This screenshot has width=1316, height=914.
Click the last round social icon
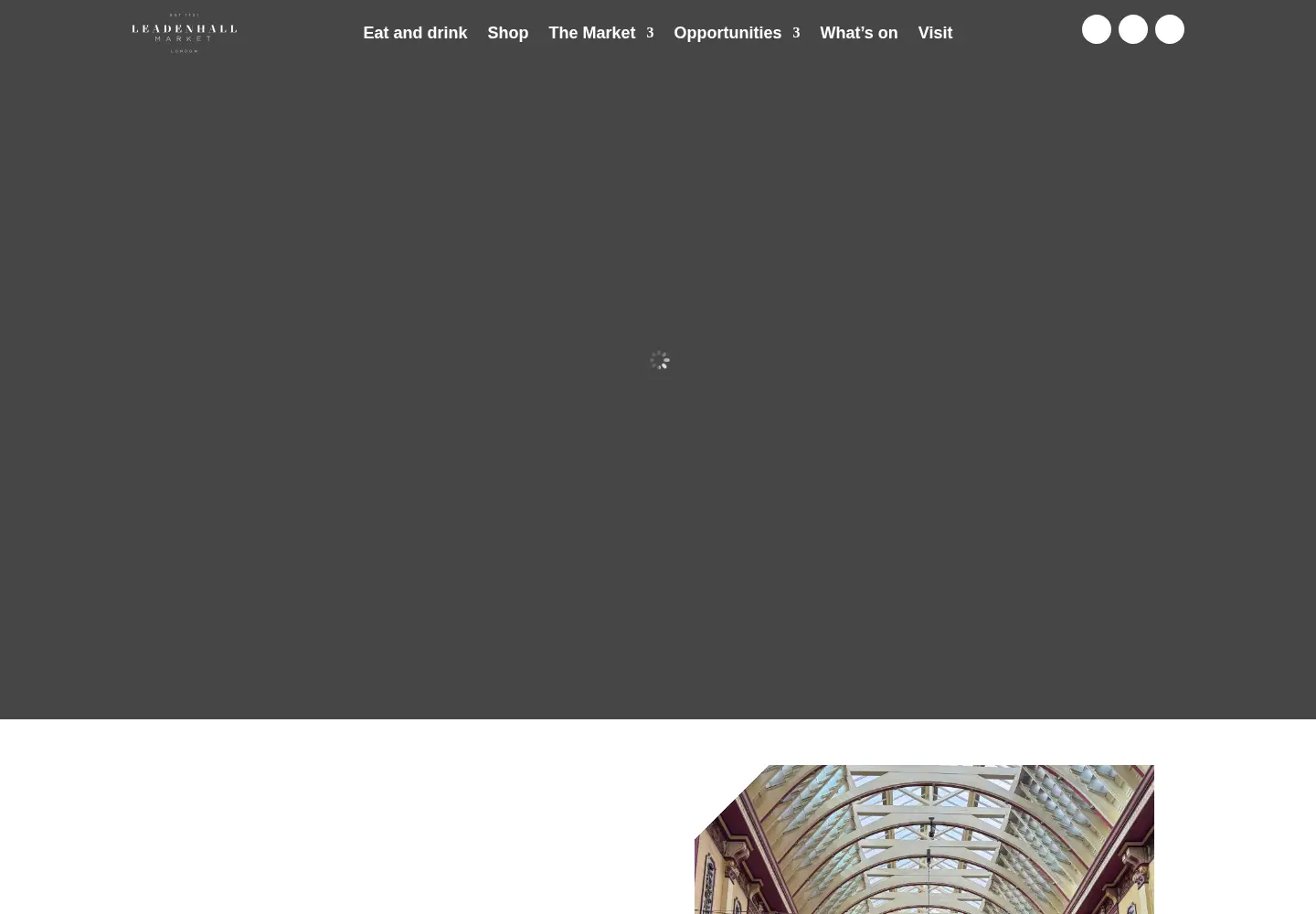click(1170, 29)
